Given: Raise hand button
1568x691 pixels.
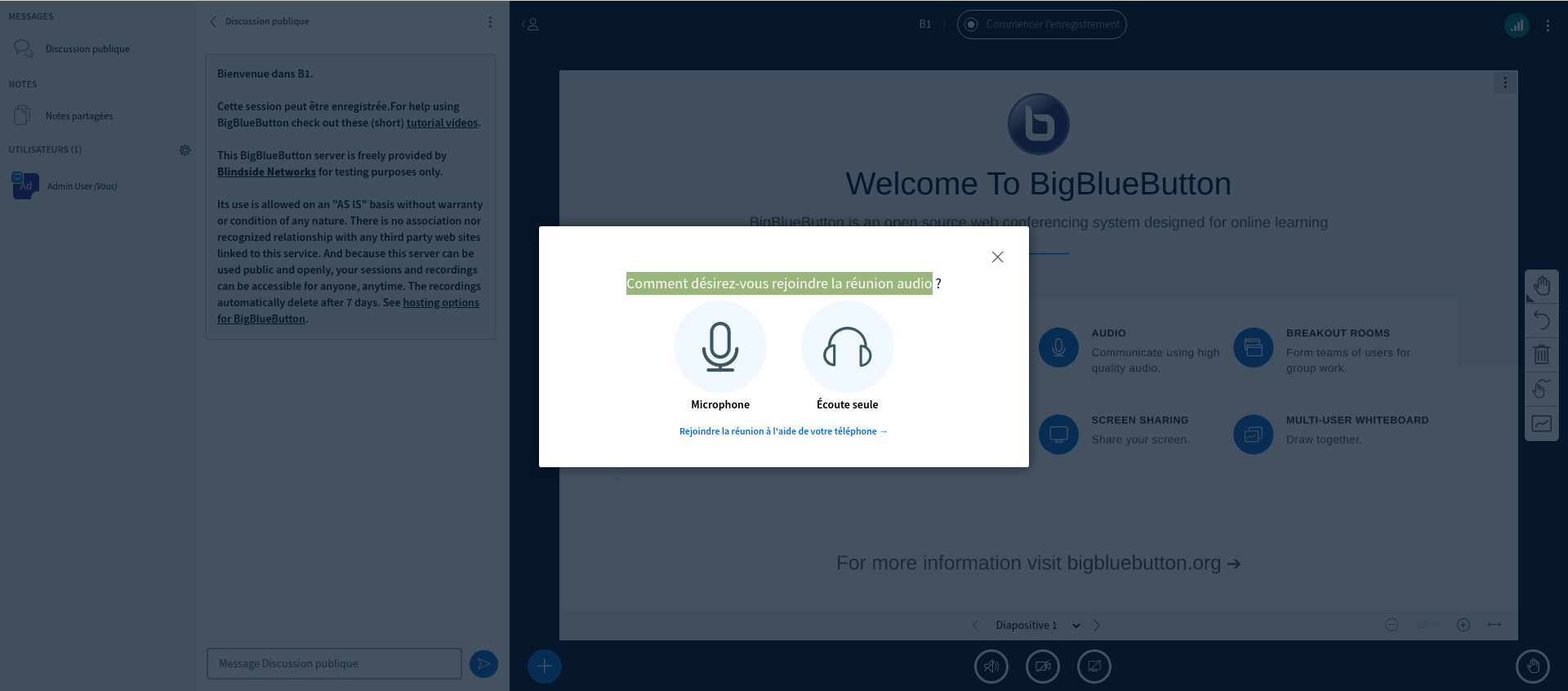Looking at the screenshot, I should click(1533, 666).
